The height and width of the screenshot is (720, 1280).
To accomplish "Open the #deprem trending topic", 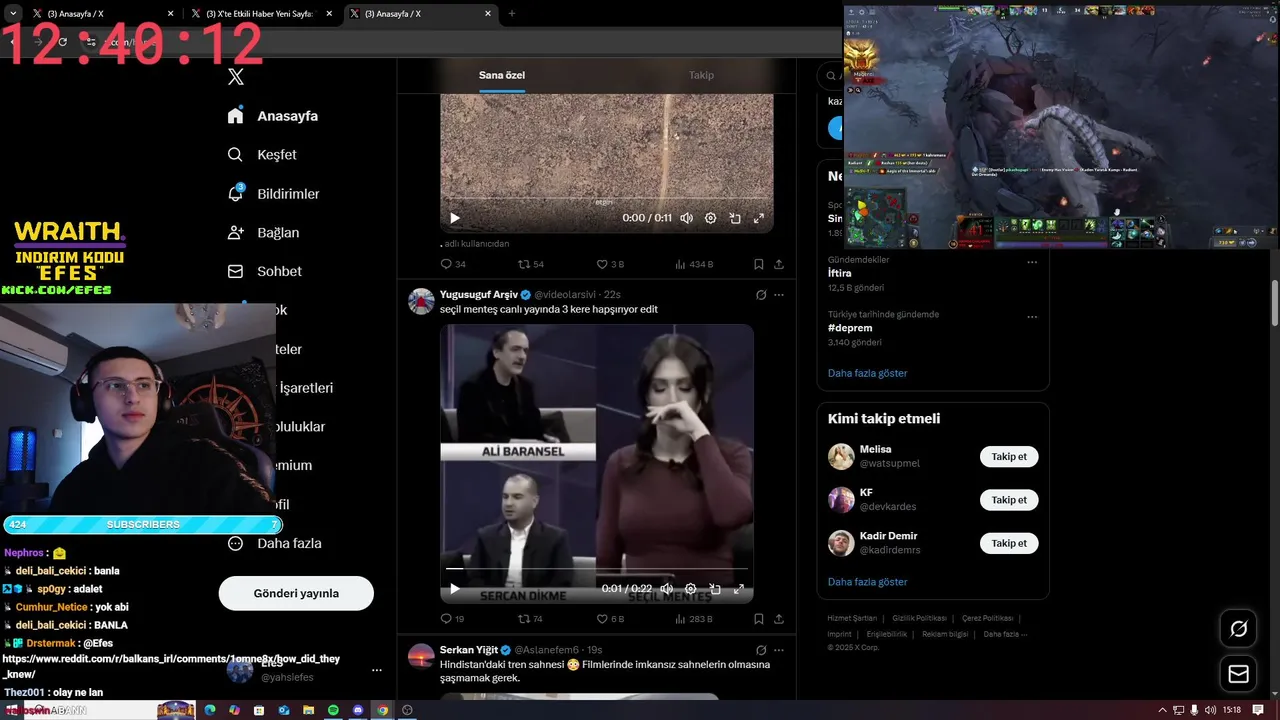I will (x=850, y=328).
